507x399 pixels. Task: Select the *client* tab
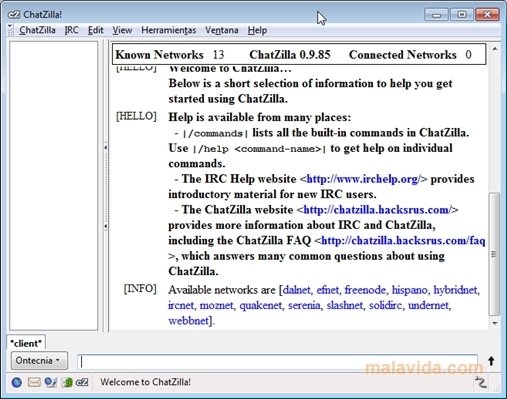[x=26, y=343]
